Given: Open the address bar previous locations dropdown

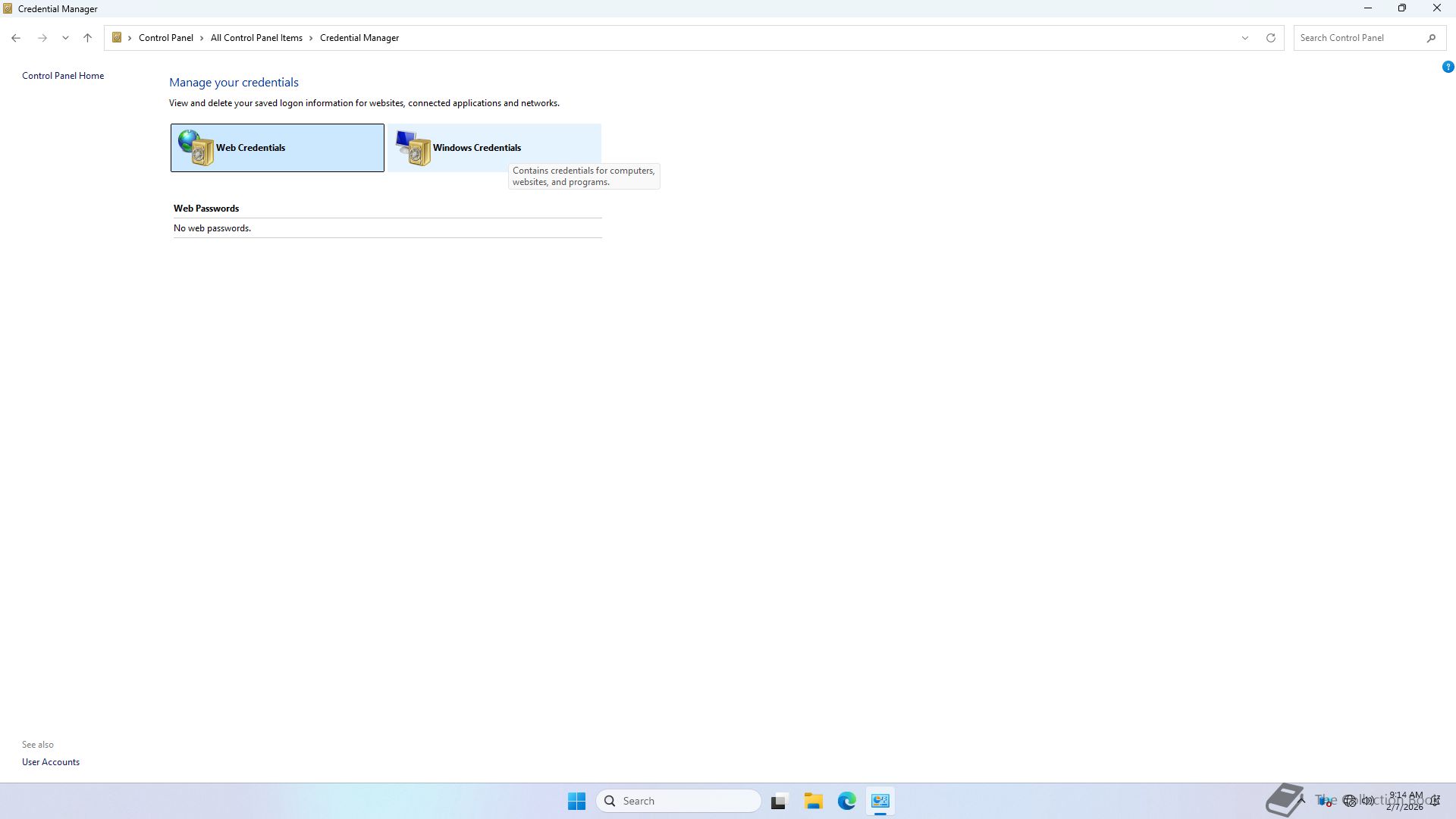Looking at the screenshot, I should coord(1244,38).
